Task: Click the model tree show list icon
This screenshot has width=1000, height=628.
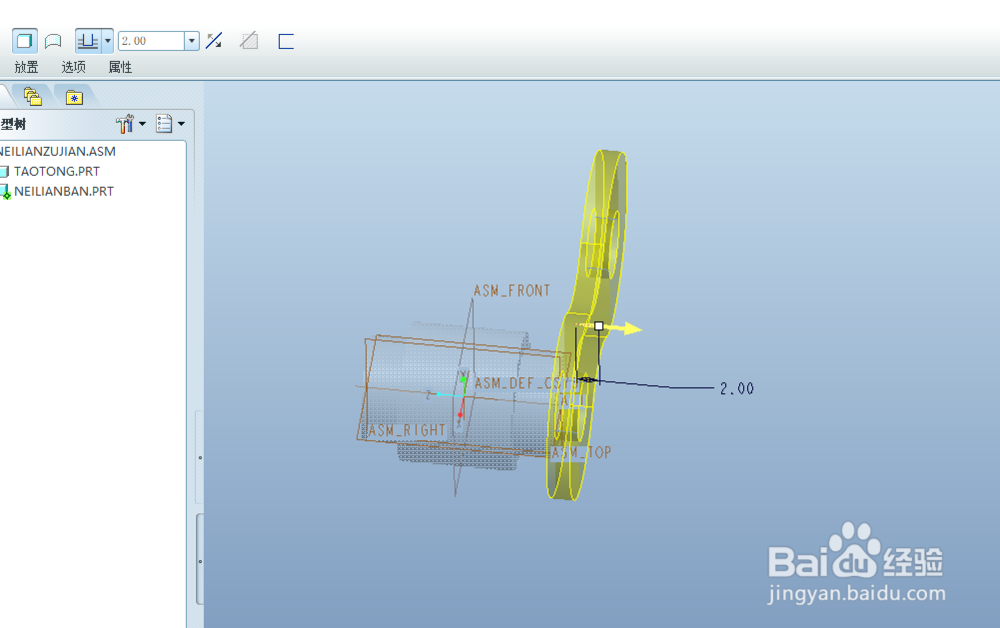Action: (164, 124)
